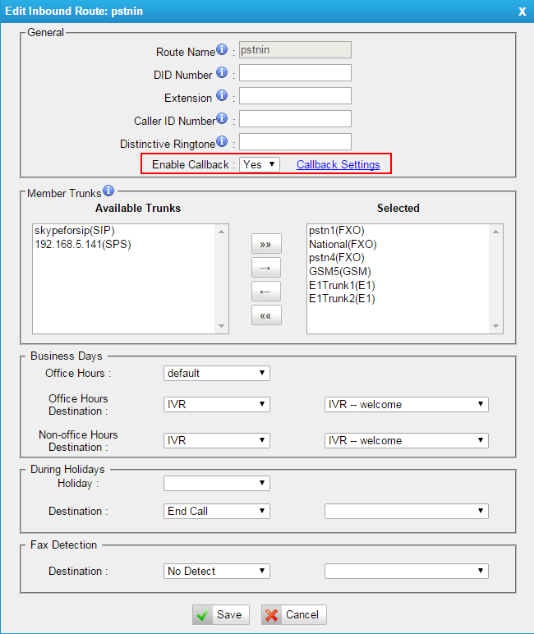Save the inbound route

(x=221, y=615)
